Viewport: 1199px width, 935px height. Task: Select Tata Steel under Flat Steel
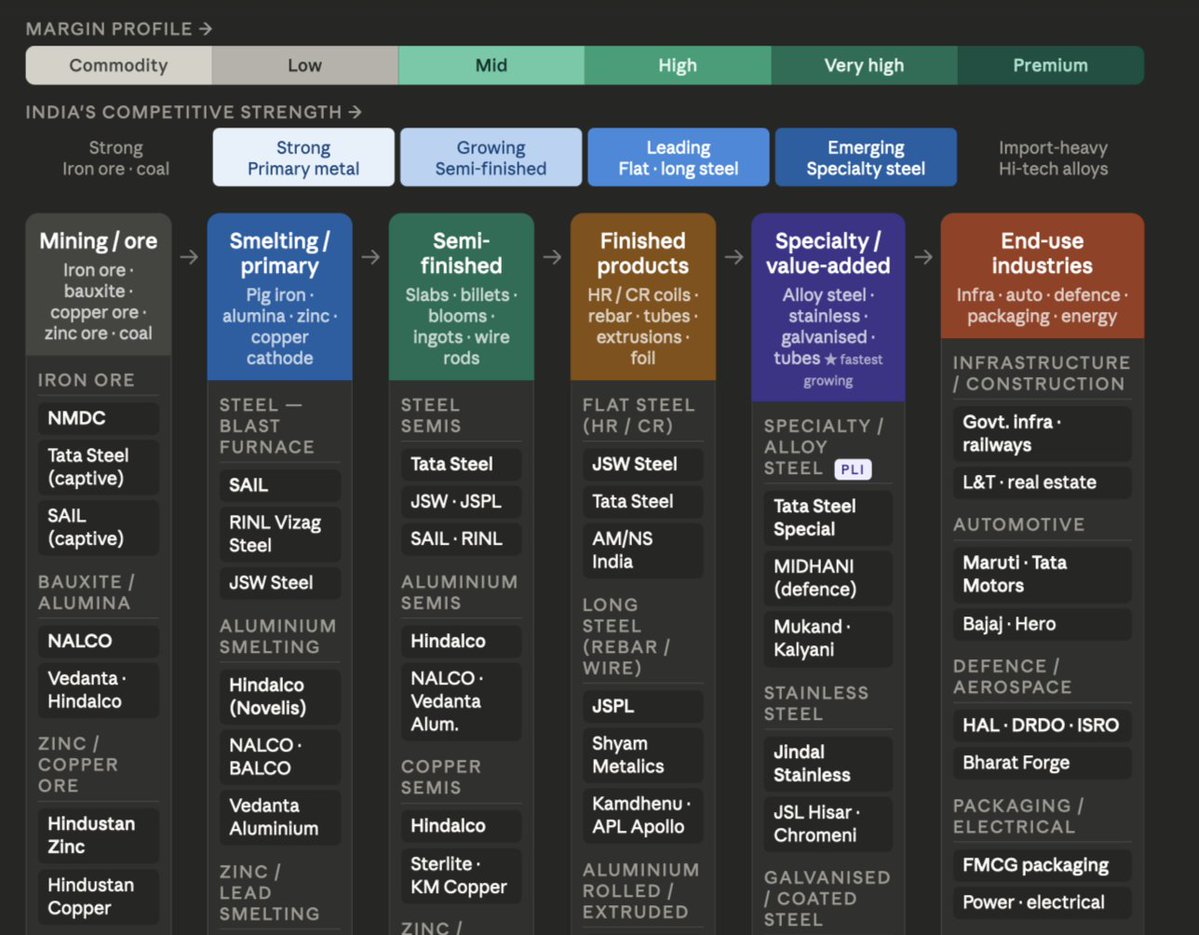click(x=643, y=502)
